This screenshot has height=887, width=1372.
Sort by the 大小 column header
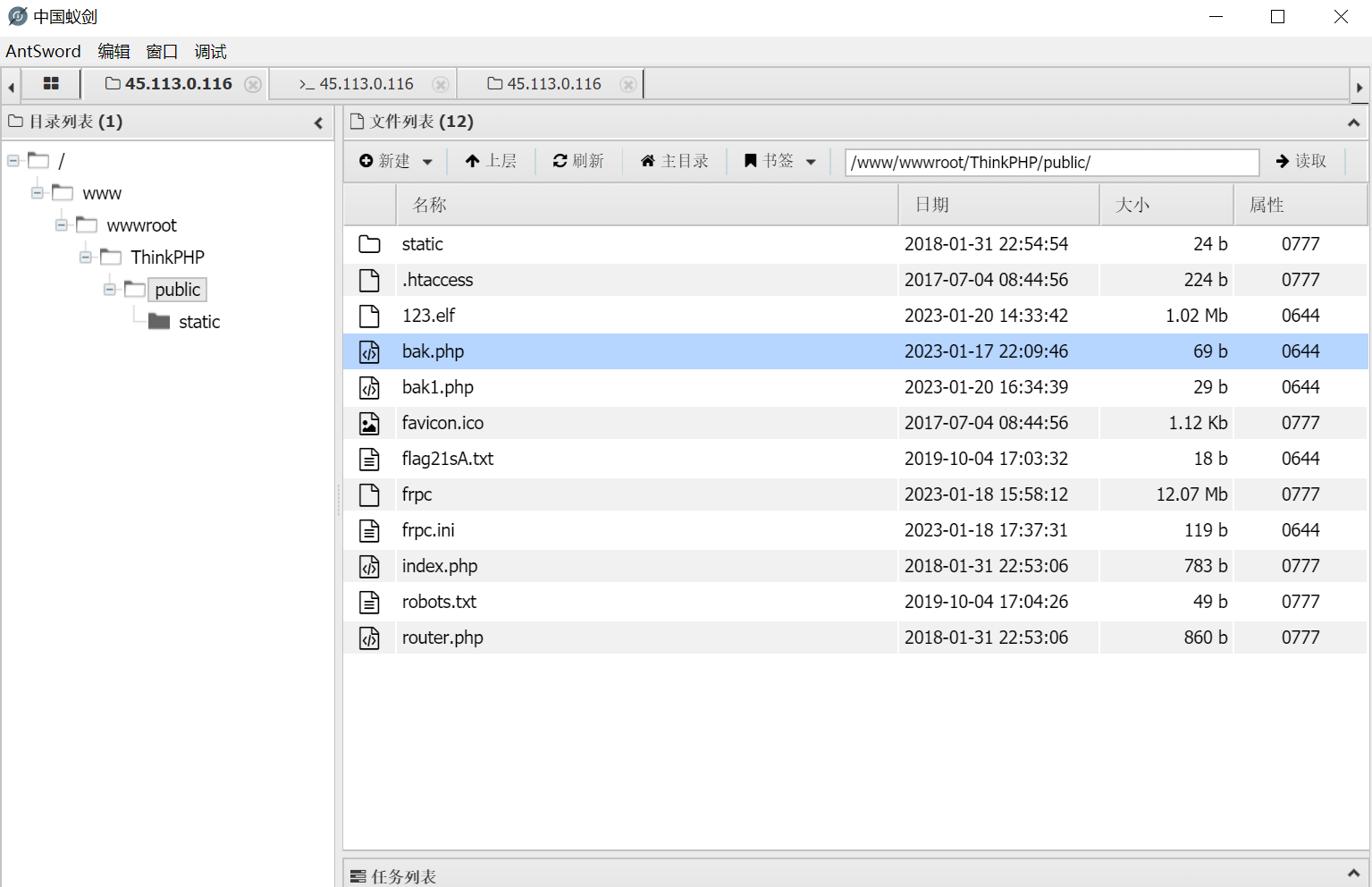click(x=1166, y=205)
